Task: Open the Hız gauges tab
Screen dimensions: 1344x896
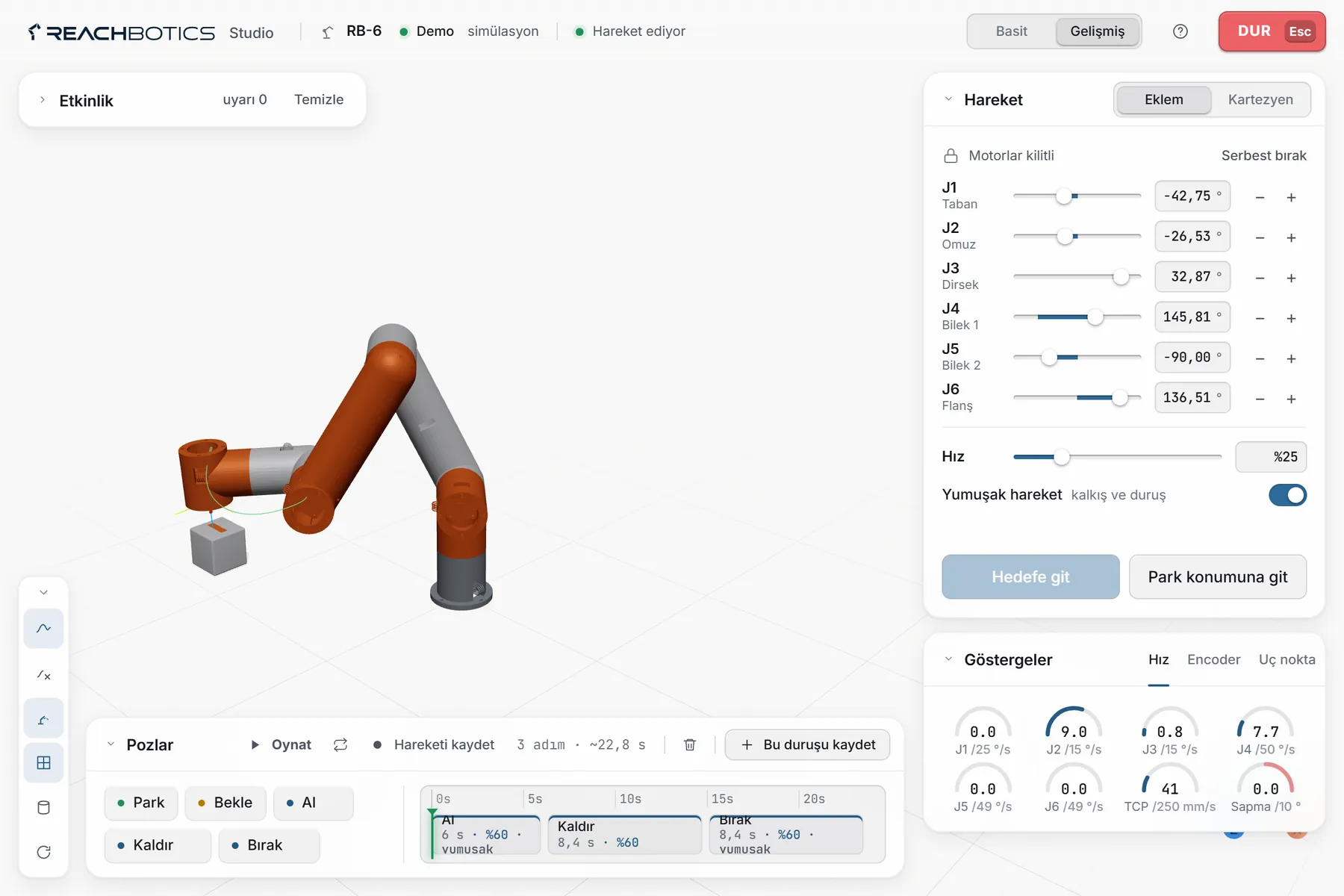Action: click(x=1158, y=659)
